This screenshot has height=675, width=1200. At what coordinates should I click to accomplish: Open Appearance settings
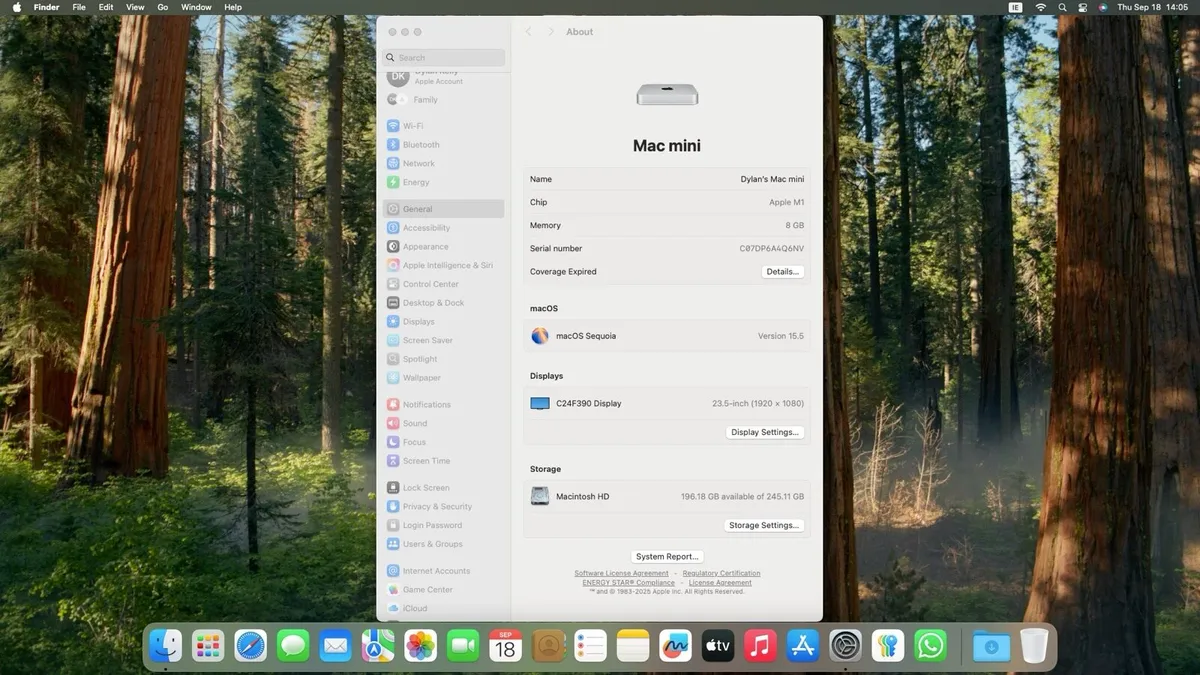(x=443, y=247)
